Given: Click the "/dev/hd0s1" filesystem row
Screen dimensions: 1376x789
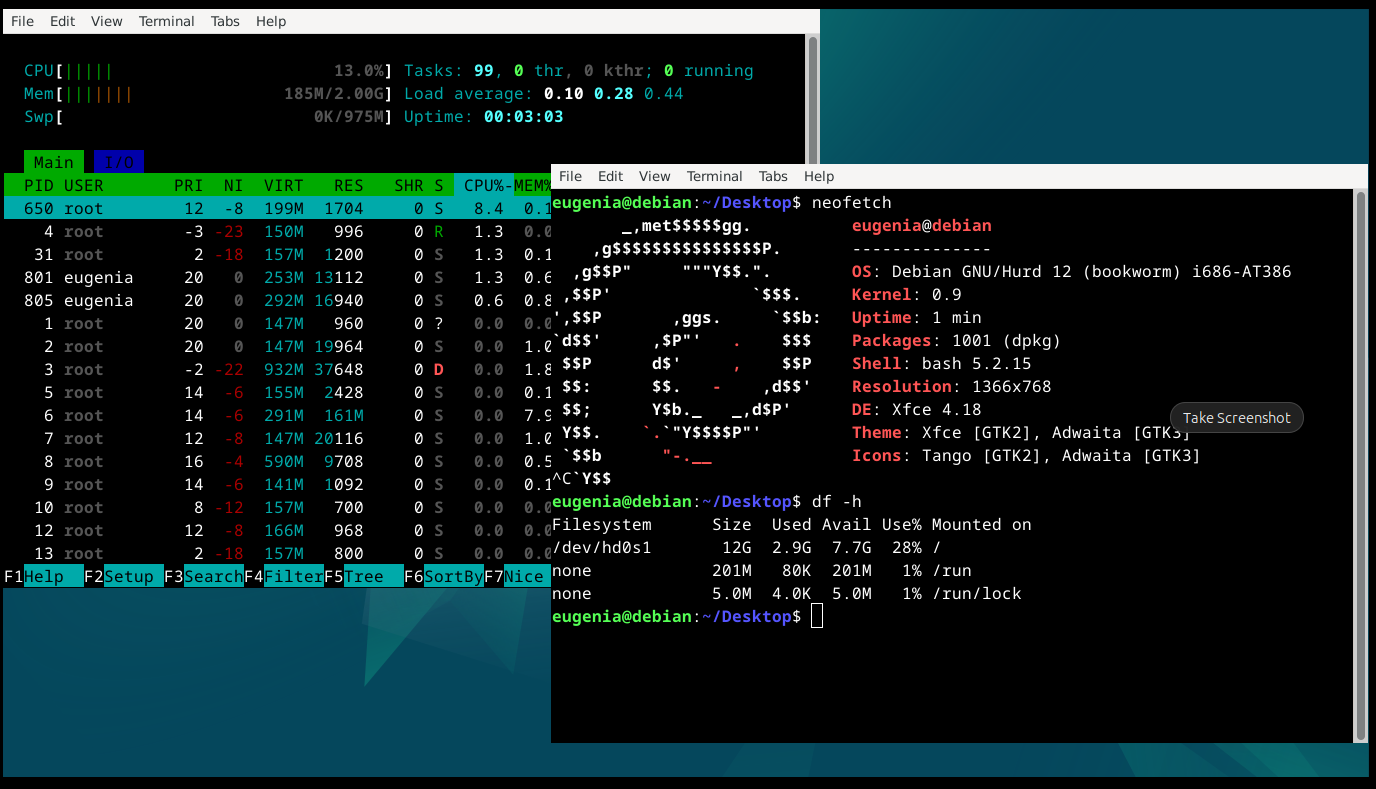Looking at the screenshot, I should [x=747, y=548].
